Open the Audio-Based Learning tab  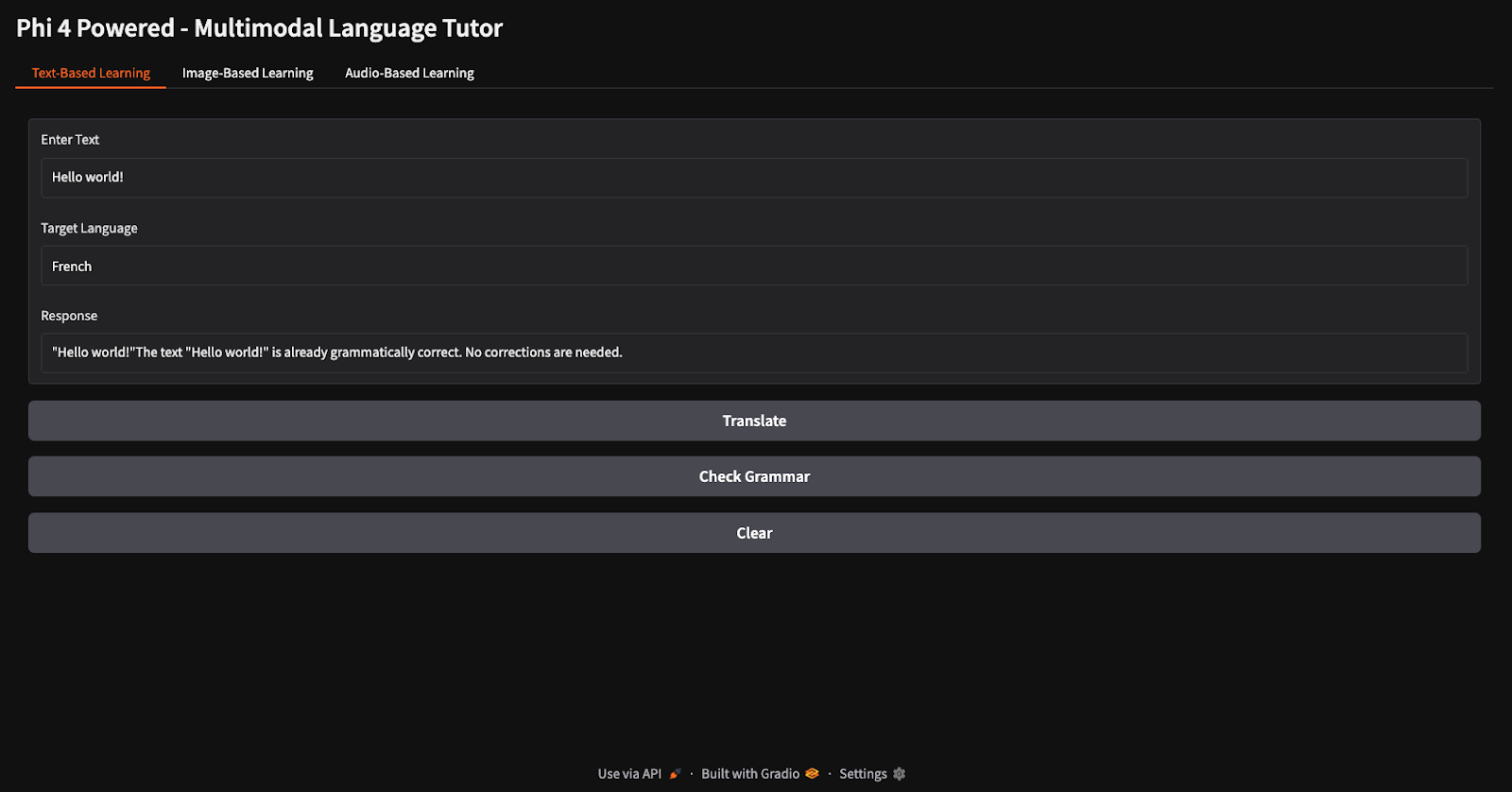409,73
